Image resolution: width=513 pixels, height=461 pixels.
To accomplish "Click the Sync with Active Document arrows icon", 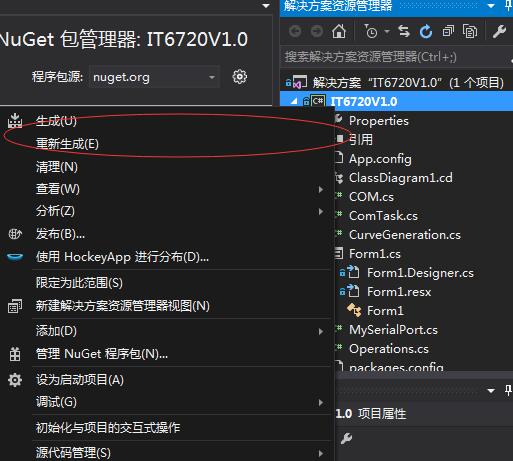I will tap(404, 32).
